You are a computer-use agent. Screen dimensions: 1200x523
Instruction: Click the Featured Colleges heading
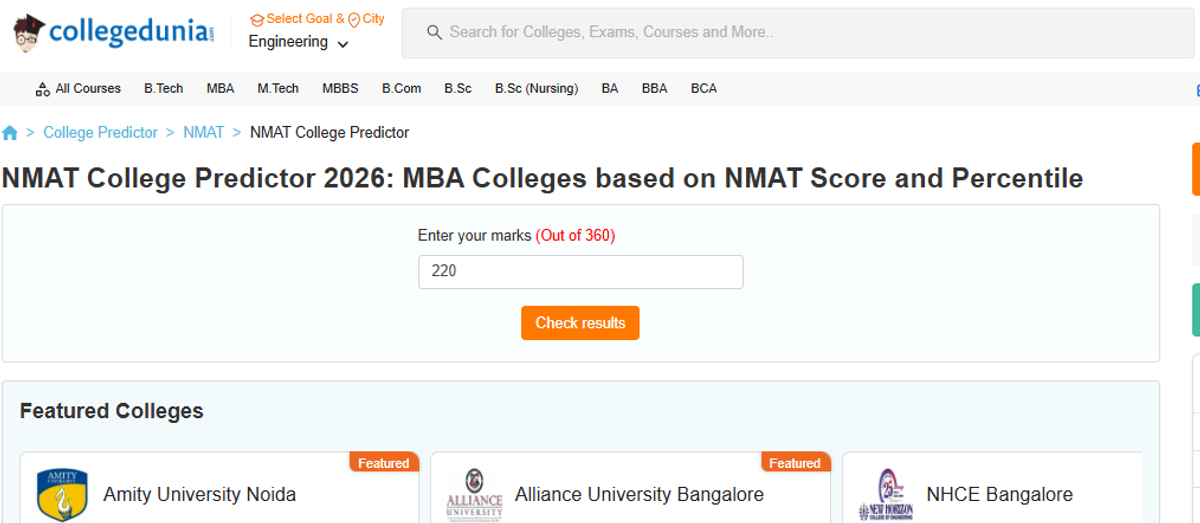(x=111, y=411)
